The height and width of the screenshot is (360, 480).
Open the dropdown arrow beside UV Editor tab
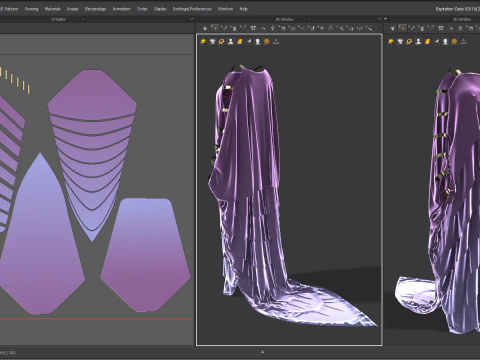tap(83, 19)
